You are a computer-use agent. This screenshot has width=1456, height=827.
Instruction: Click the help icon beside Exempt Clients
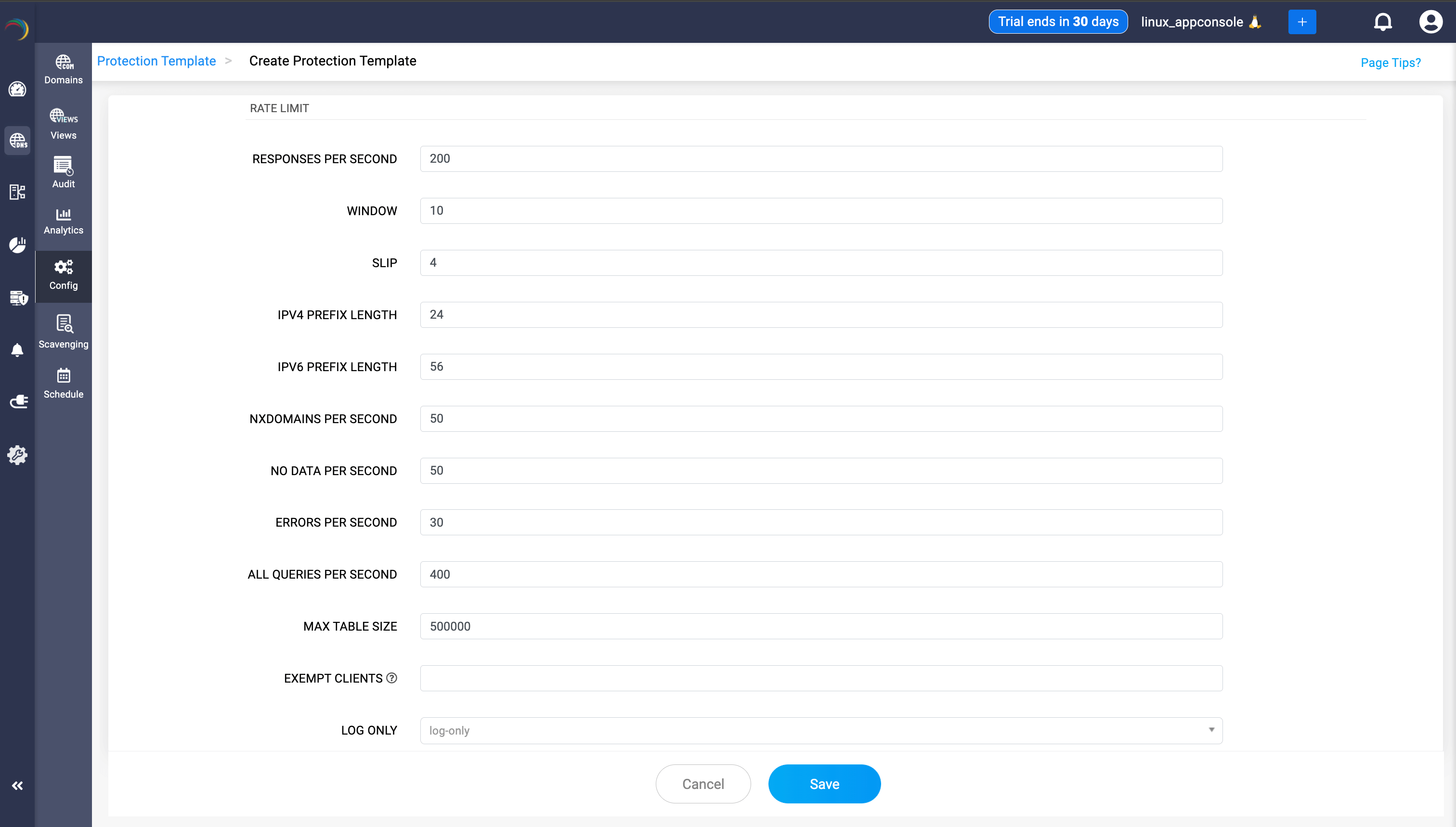[391, 678]
